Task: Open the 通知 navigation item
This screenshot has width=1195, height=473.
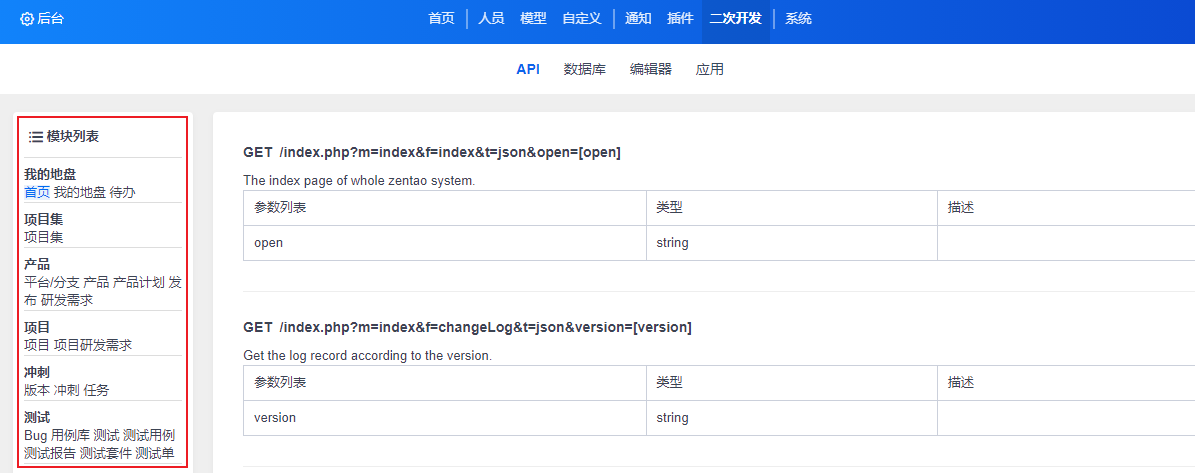Action: coord(638,18)
